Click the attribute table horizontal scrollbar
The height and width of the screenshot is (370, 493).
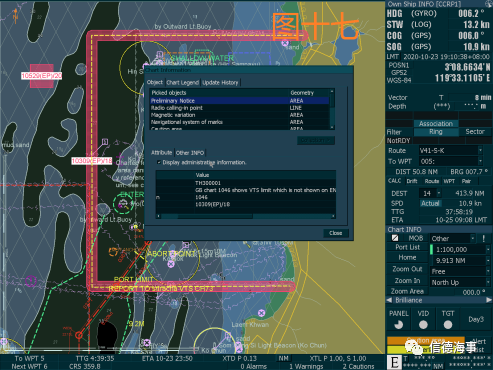[x=246, y=216]
